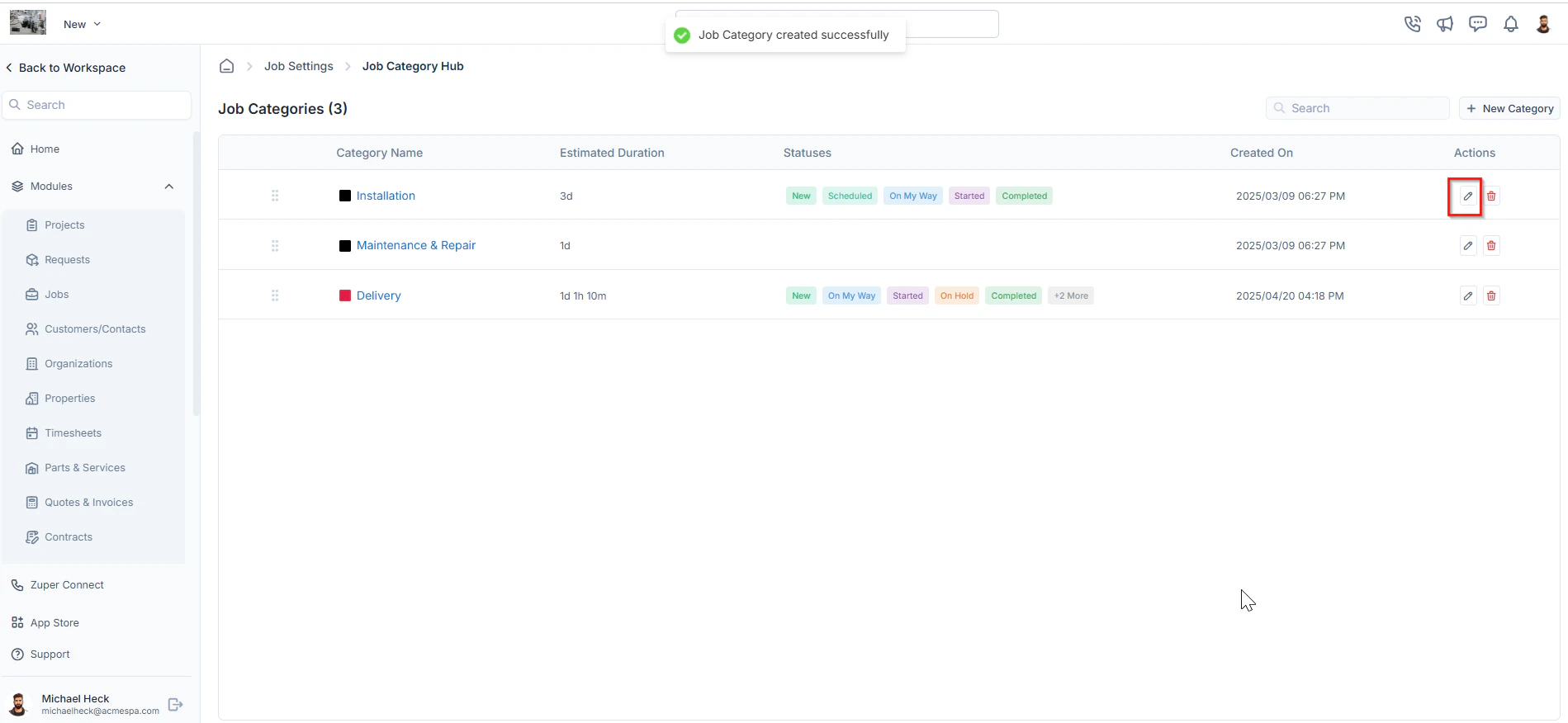Open the announcements megaphone icon
Viewport: 1568px width, 723px height.
pos(1445,24)
